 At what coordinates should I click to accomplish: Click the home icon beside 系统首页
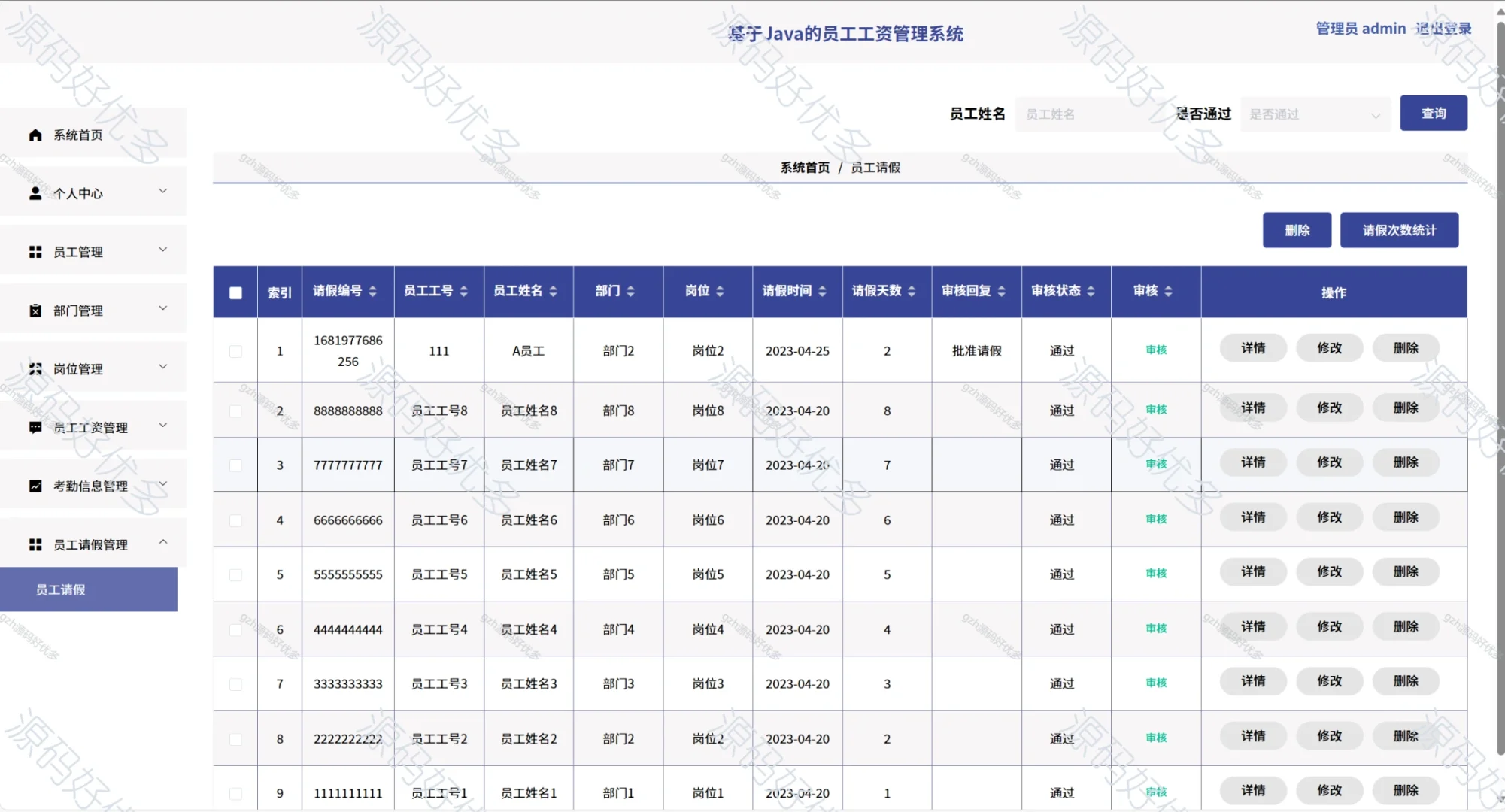point(34,135)
